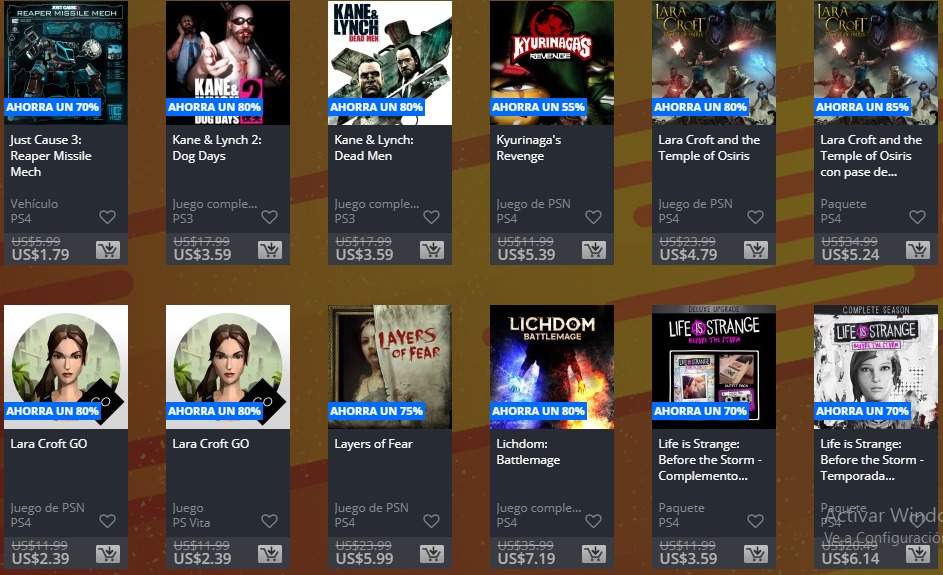Toggle heart on PS4 Lara Croft GO
This screenshot has width=943, height=575.
108,520
